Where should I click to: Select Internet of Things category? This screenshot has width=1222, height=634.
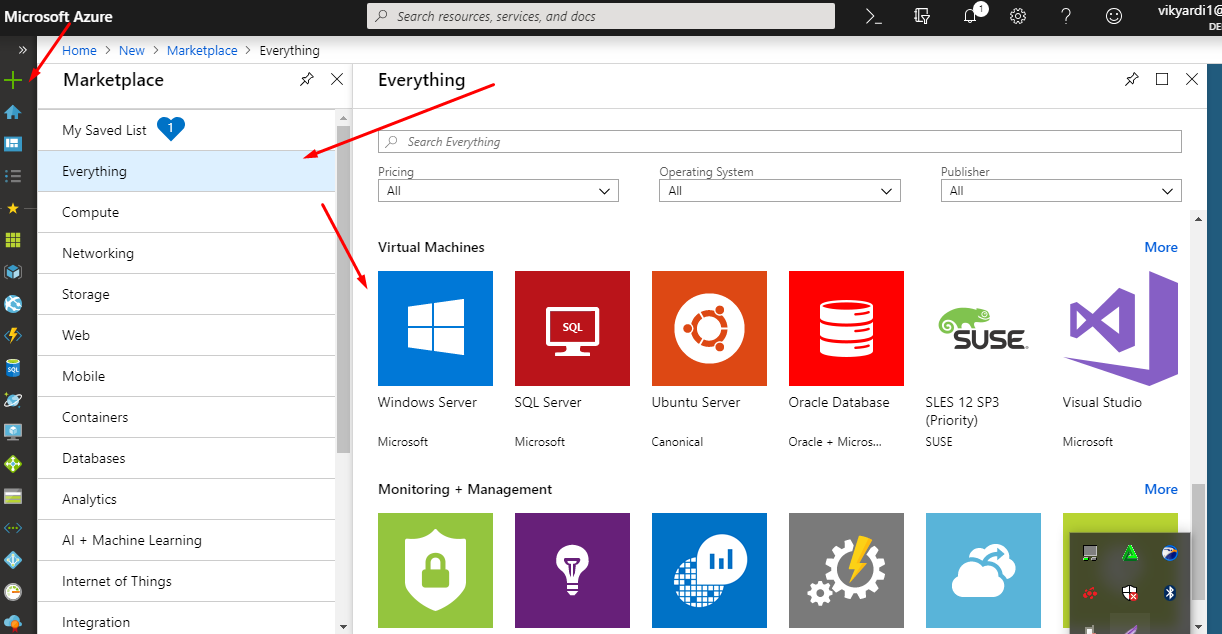pyautogui.click(x=186, y=581)
